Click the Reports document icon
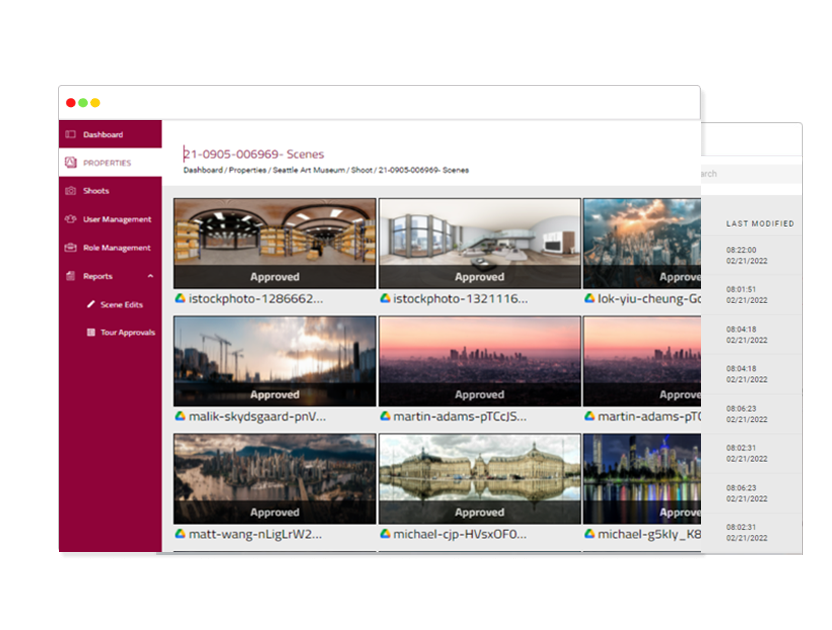832x630 pixels. pyautogui.click(x=70, y=276)
